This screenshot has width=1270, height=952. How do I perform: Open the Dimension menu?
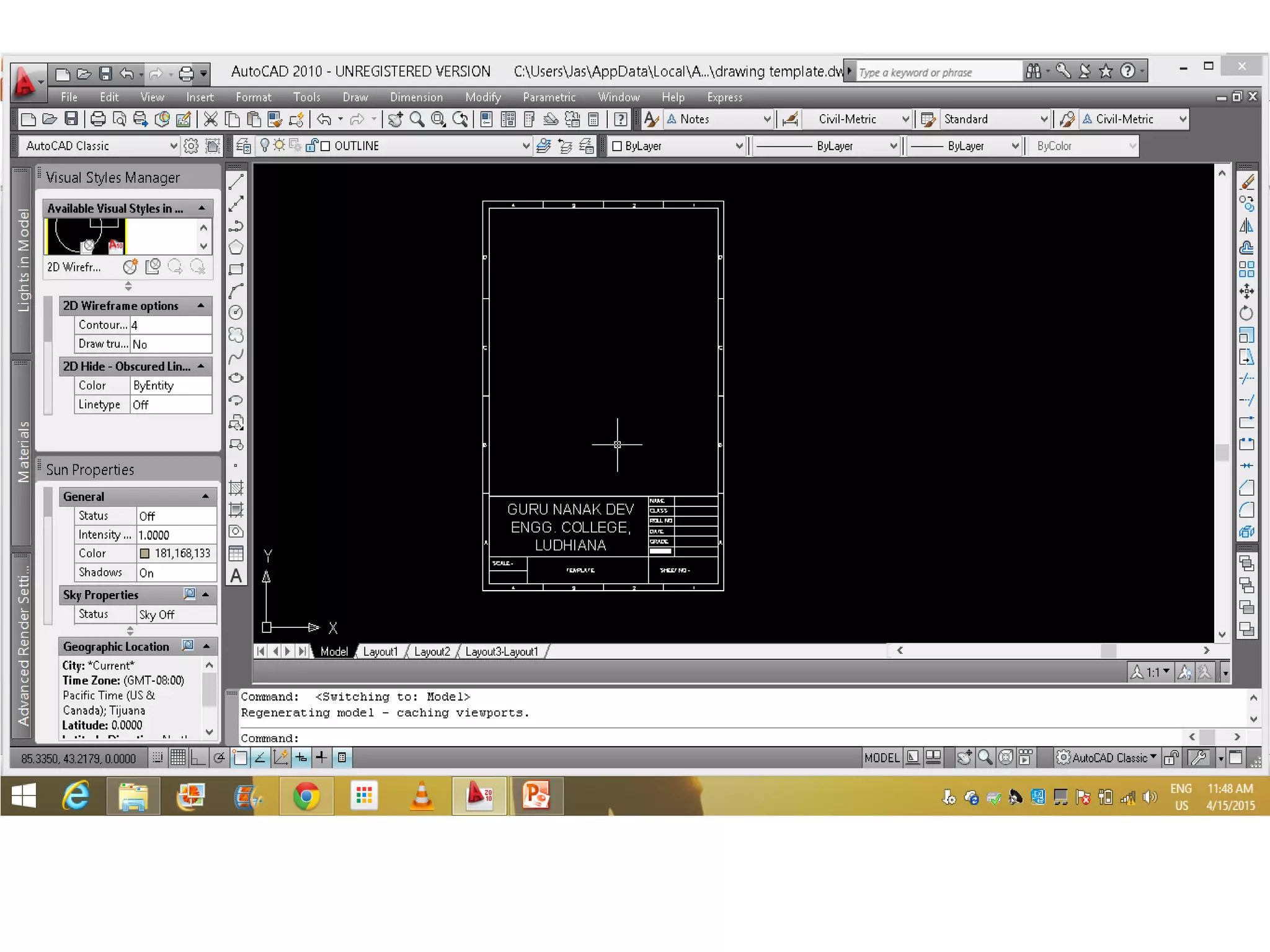416,97
